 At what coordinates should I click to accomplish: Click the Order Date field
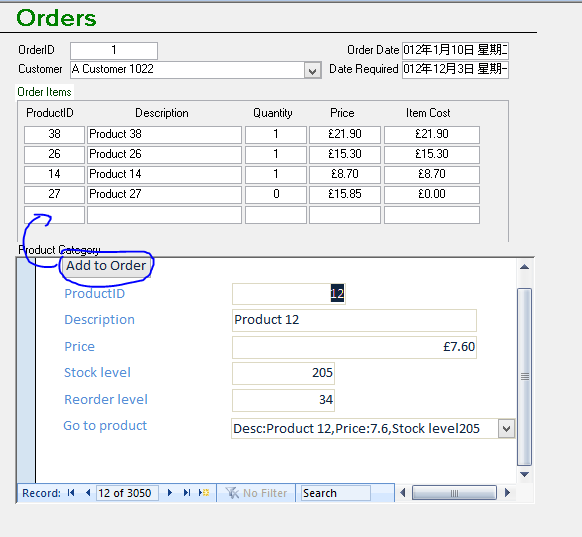pos(455,50)
